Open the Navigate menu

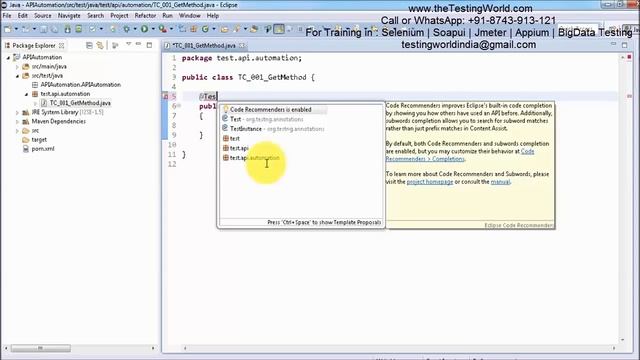coord(69,16)
